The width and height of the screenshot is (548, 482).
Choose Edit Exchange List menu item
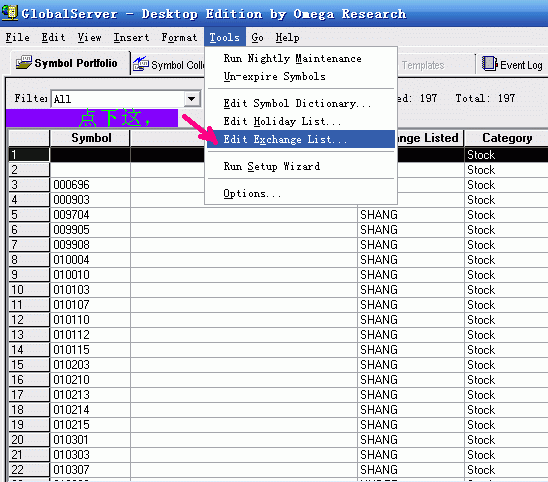point(301,139)
